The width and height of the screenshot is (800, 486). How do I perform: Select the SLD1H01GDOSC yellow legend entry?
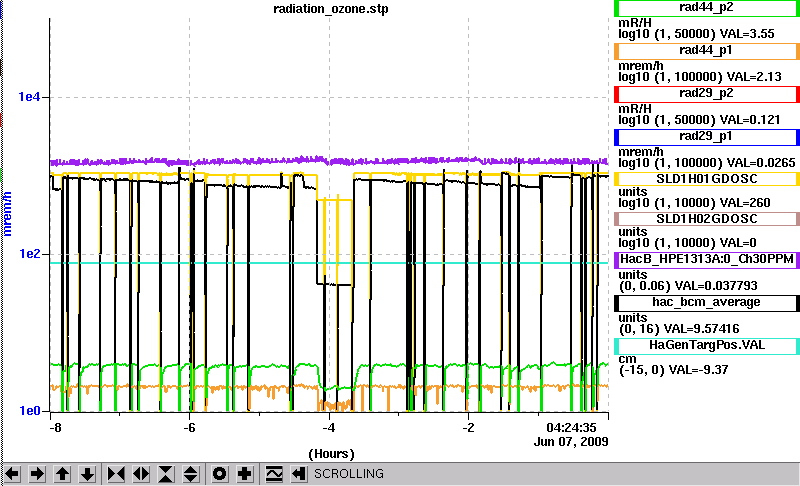pos(707,179)
